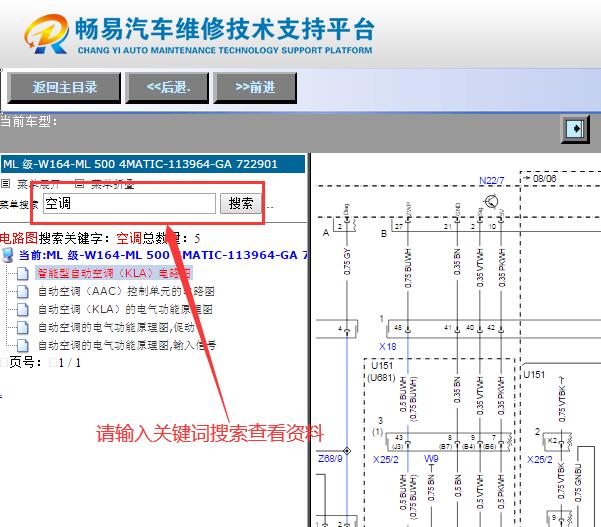The height and width of the screenshot is (527, 601).
Task: Click document icon beside 自动空调（AAC）控制单元的电路图
Action: tap(23, 291)
